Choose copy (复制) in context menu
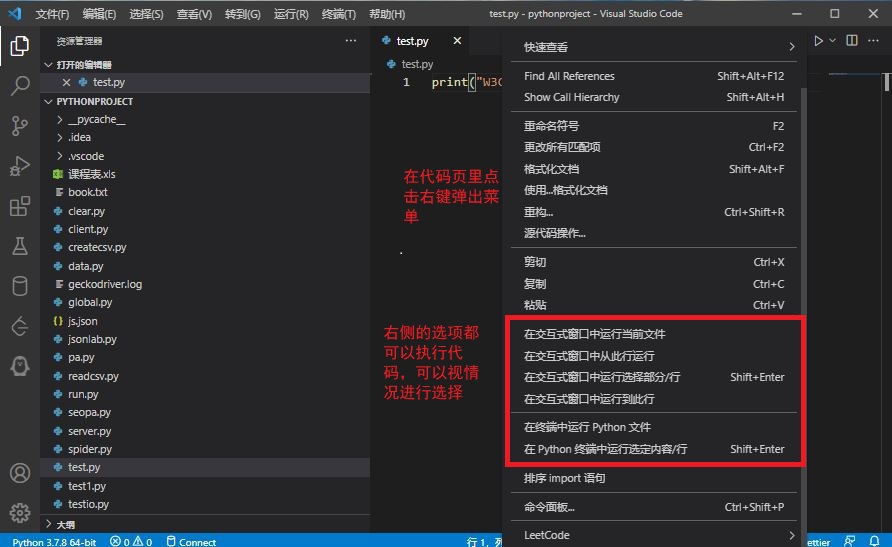This screenshot has width=892, height=547. [x=653, y=284]
